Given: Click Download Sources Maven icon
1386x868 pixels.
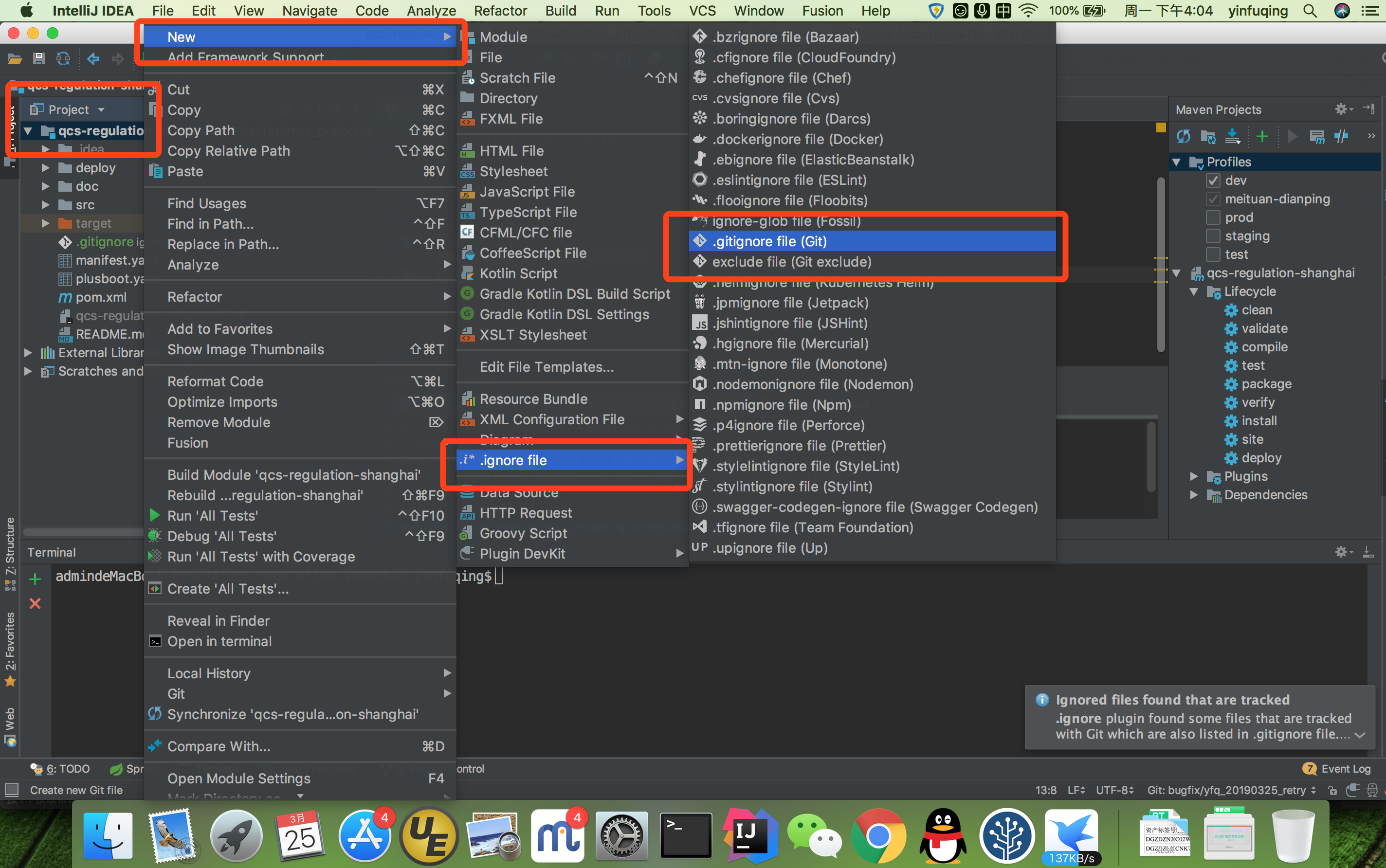Looking at the screenshot, I should pyautogui.click(x=1232, y=137).
